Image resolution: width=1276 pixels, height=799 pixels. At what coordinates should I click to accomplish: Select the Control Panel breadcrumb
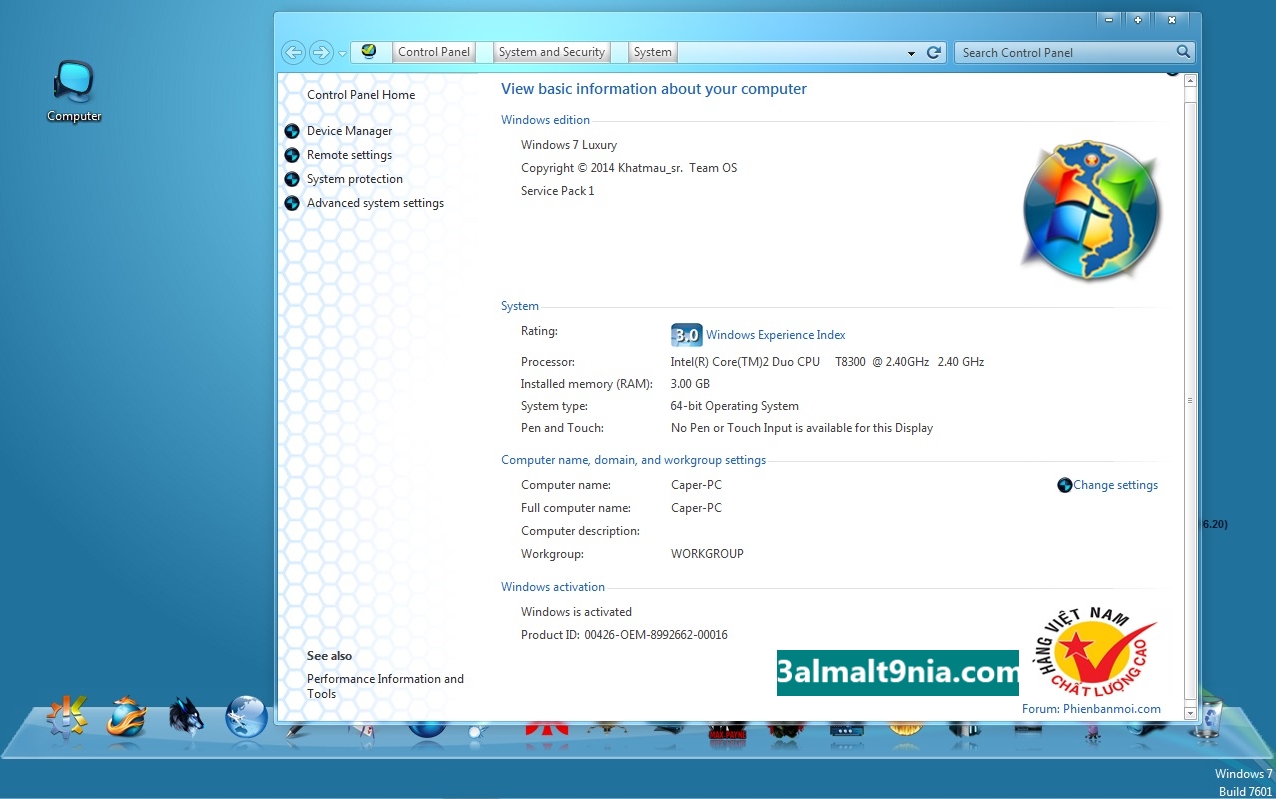[x=434, y=52]
